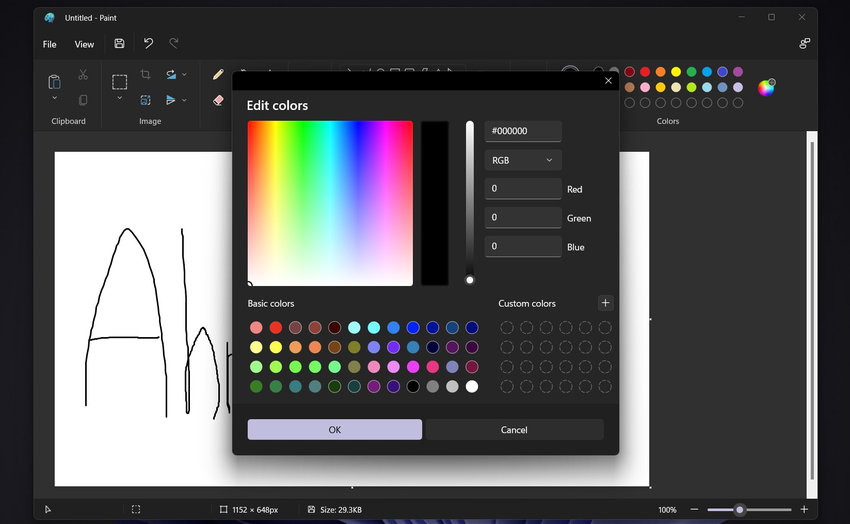The height and width of the screenshot is (524, 850).
Task: Select the Pencil tool
Action: 218,74
